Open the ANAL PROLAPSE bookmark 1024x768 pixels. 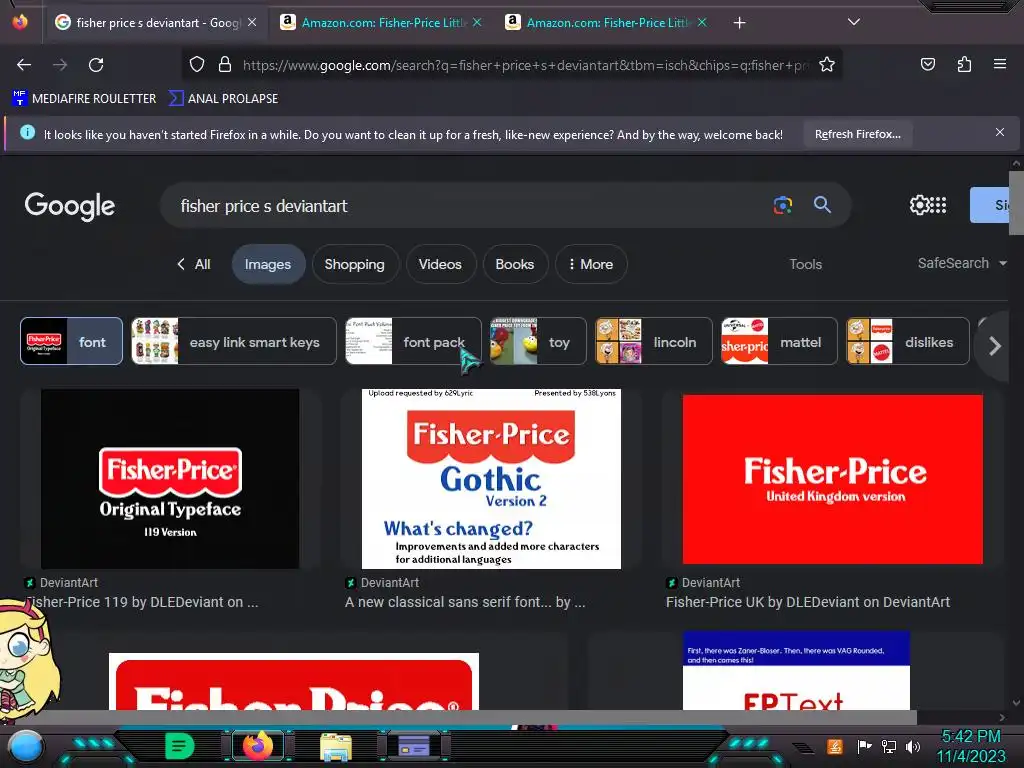[223, 99]
